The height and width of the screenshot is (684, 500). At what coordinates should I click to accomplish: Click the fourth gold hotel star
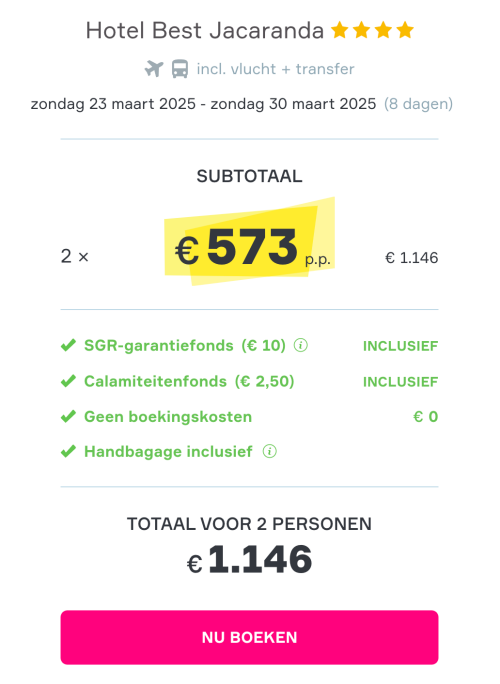point(405,30)
